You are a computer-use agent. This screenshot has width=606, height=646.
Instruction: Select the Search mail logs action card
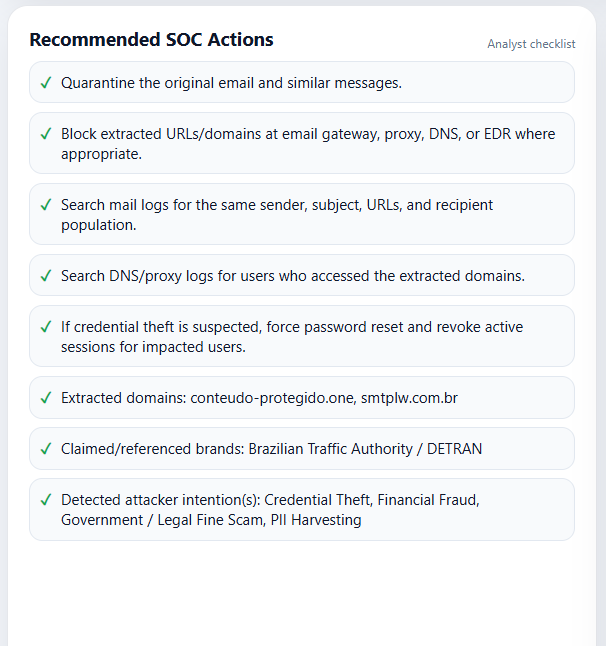tap(302, 214)
